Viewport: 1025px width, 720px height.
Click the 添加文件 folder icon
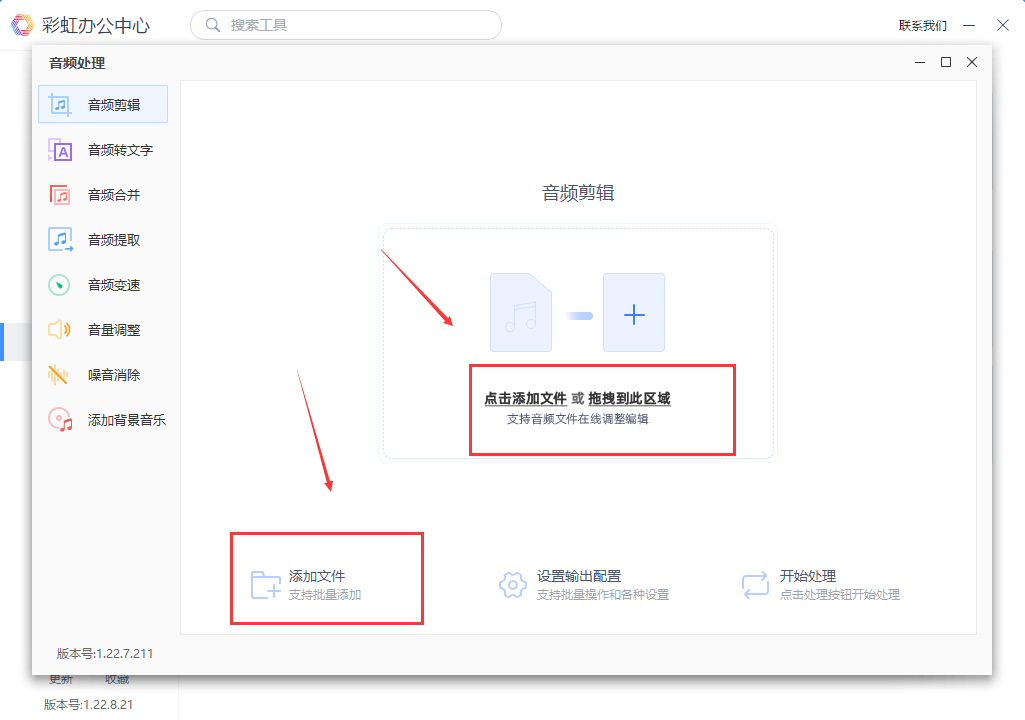266,582
